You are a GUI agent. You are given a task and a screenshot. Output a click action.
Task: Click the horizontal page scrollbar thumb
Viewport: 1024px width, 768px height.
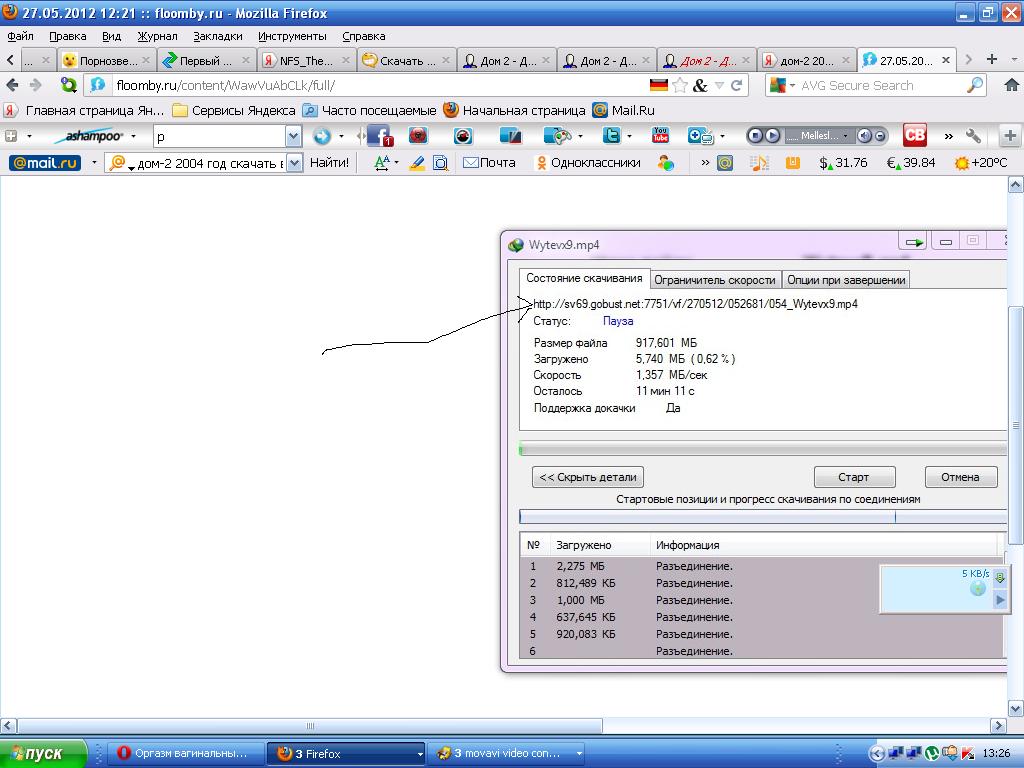pyautogui.click(x=310, y=726)
